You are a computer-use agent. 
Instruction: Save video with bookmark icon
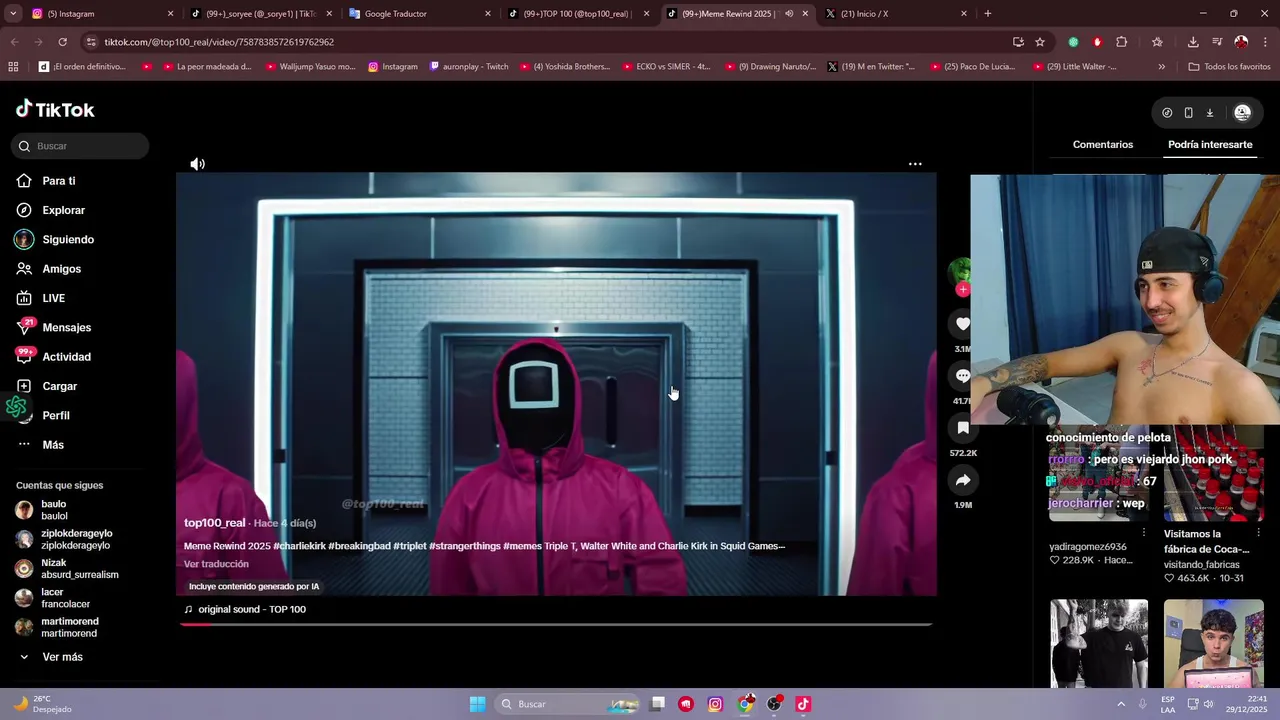pyautogui.click(x=962, y=428)
